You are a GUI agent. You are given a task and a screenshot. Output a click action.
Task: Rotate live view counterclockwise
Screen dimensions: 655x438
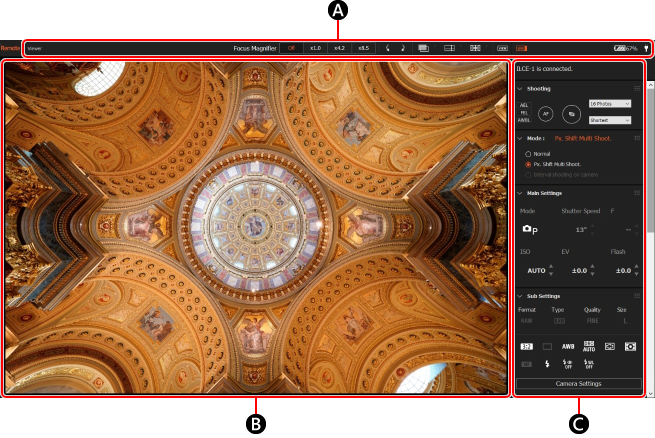tap(388, 48)
